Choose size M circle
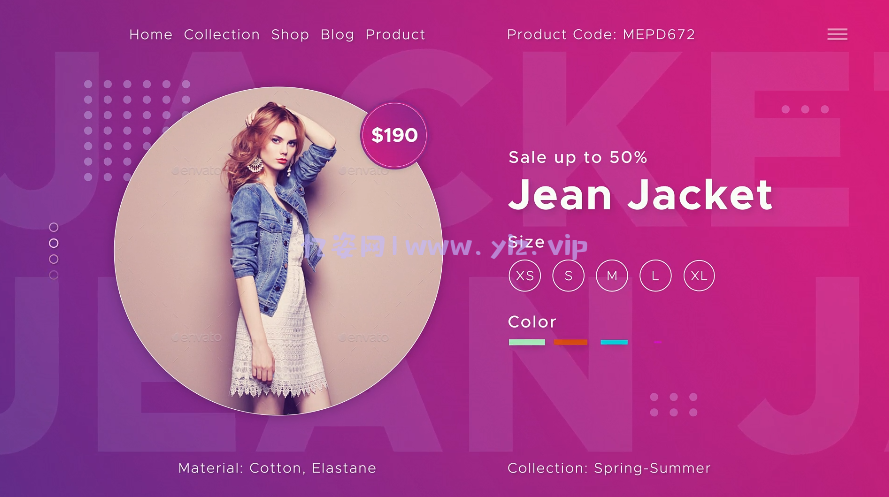 (612, 275)
